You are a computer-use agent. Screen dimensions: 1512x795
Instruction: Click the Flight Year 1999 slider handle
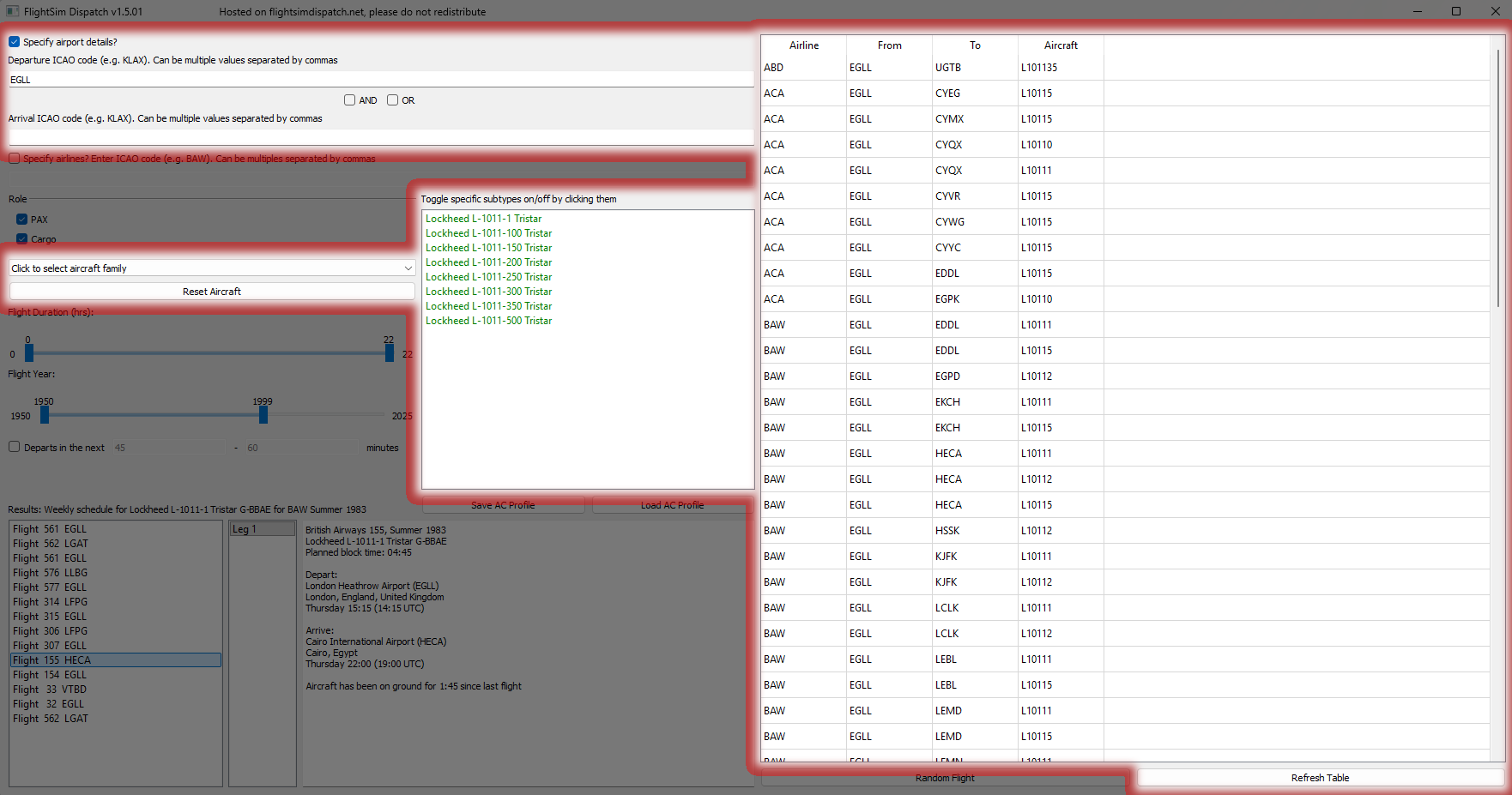tap(263, 414)
